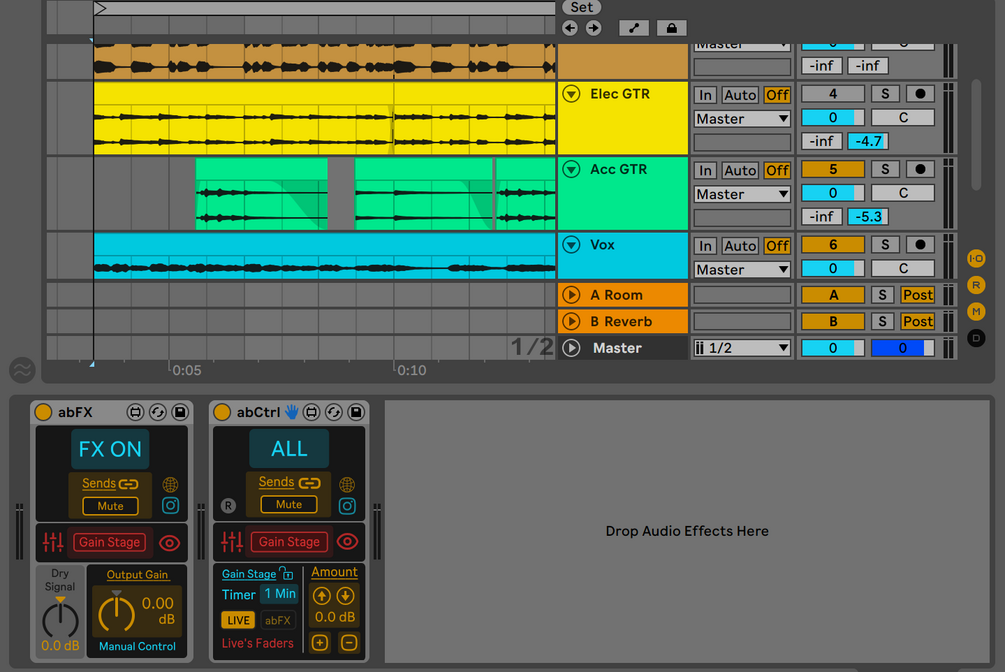Toggle LIVE mode in abCtrl
Viewport: 1005px width, 672px height.
[238, 620]
